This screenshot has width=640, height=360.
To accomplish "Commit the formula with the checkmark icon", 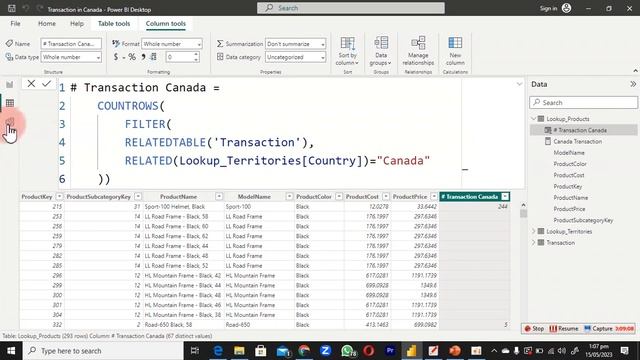I will tap(47, 84).
